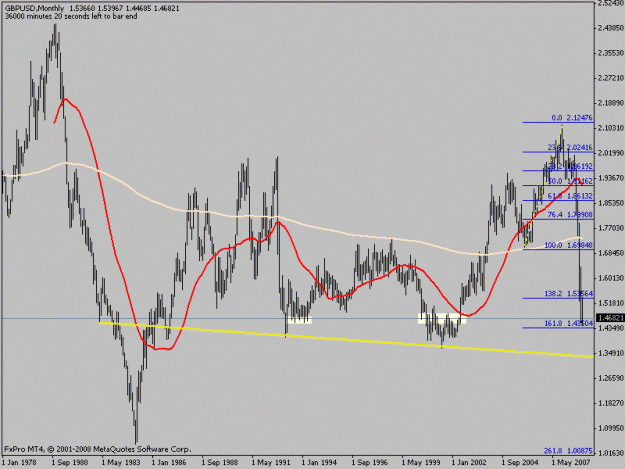Select the Fibonacci 0.0 level label 2.12476
Viewport: 625px width, 469px height.
572,118
